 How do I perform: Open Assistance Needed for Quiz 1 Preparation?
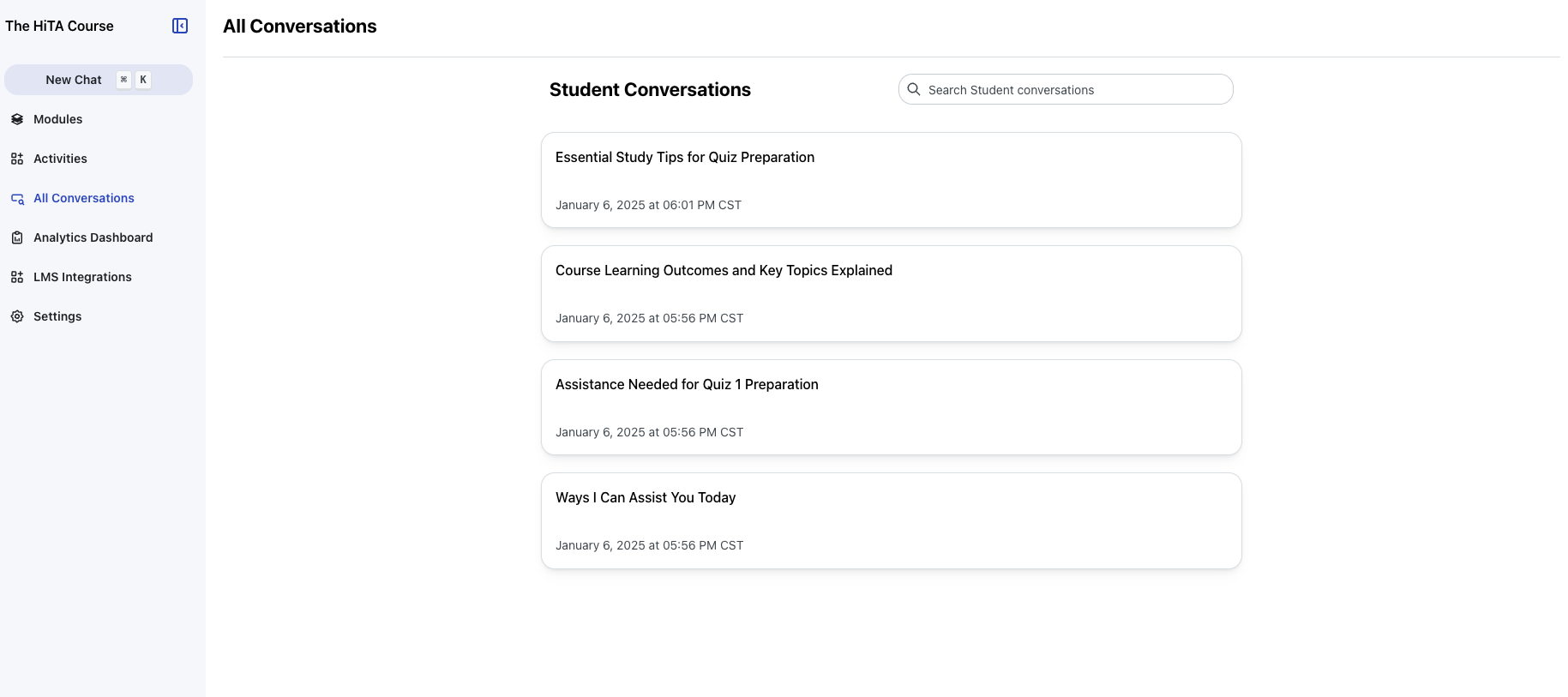coord(891,407)
